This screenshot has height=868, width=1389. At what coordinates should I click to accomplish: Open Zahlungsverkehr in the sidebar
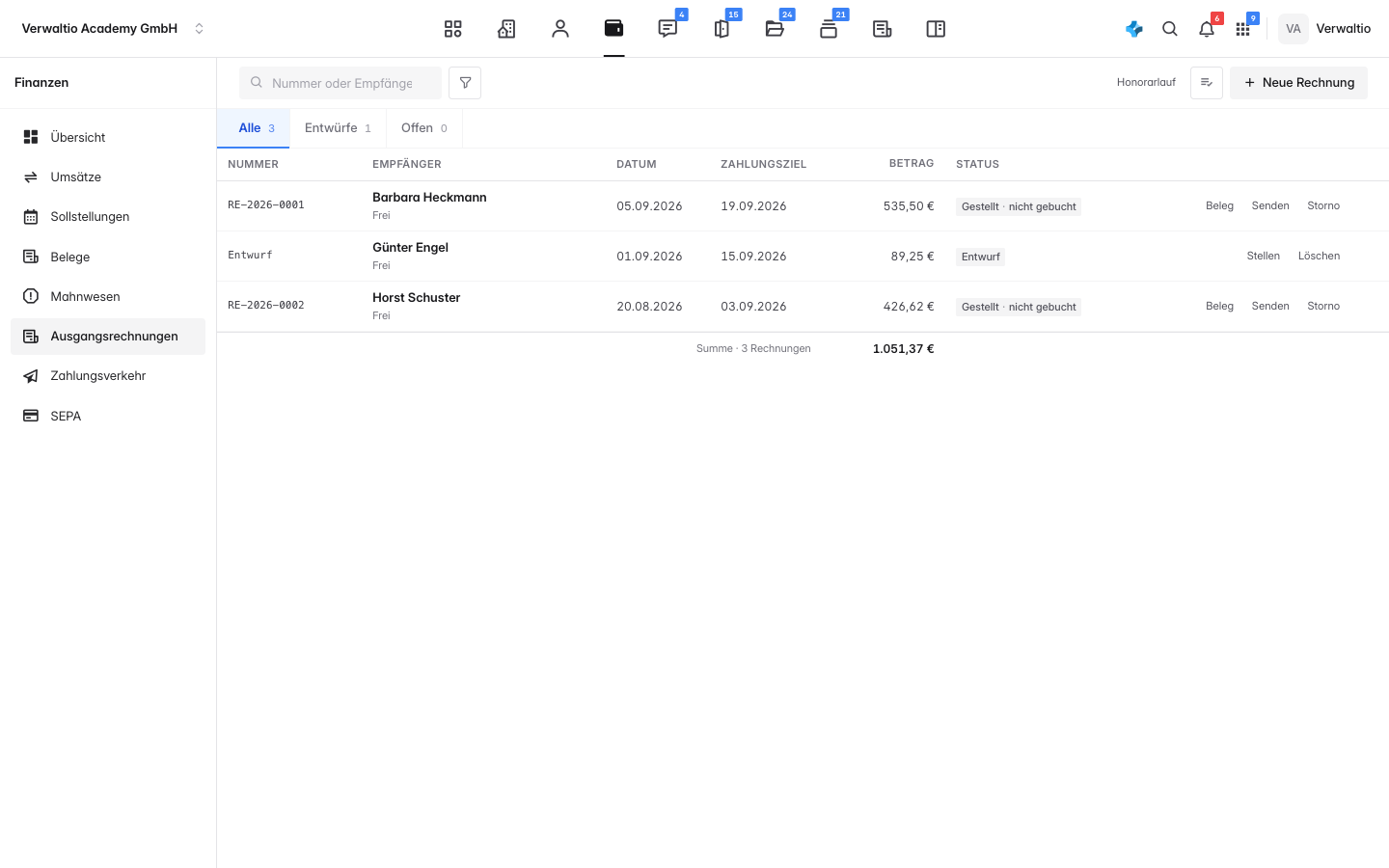[x=108, y=376]
